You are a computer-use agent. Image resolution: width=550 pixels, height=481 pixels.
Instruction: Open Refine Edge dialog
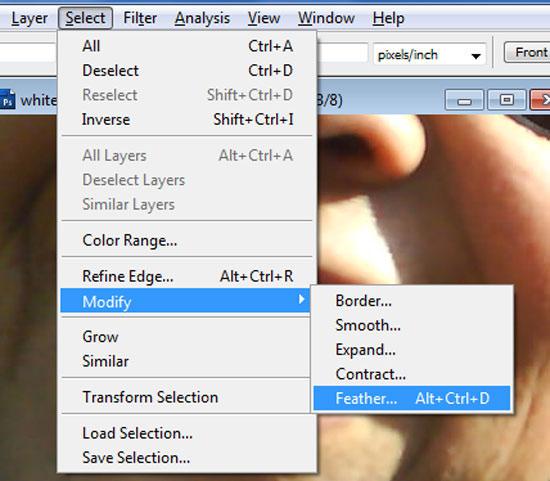[187, 276]
